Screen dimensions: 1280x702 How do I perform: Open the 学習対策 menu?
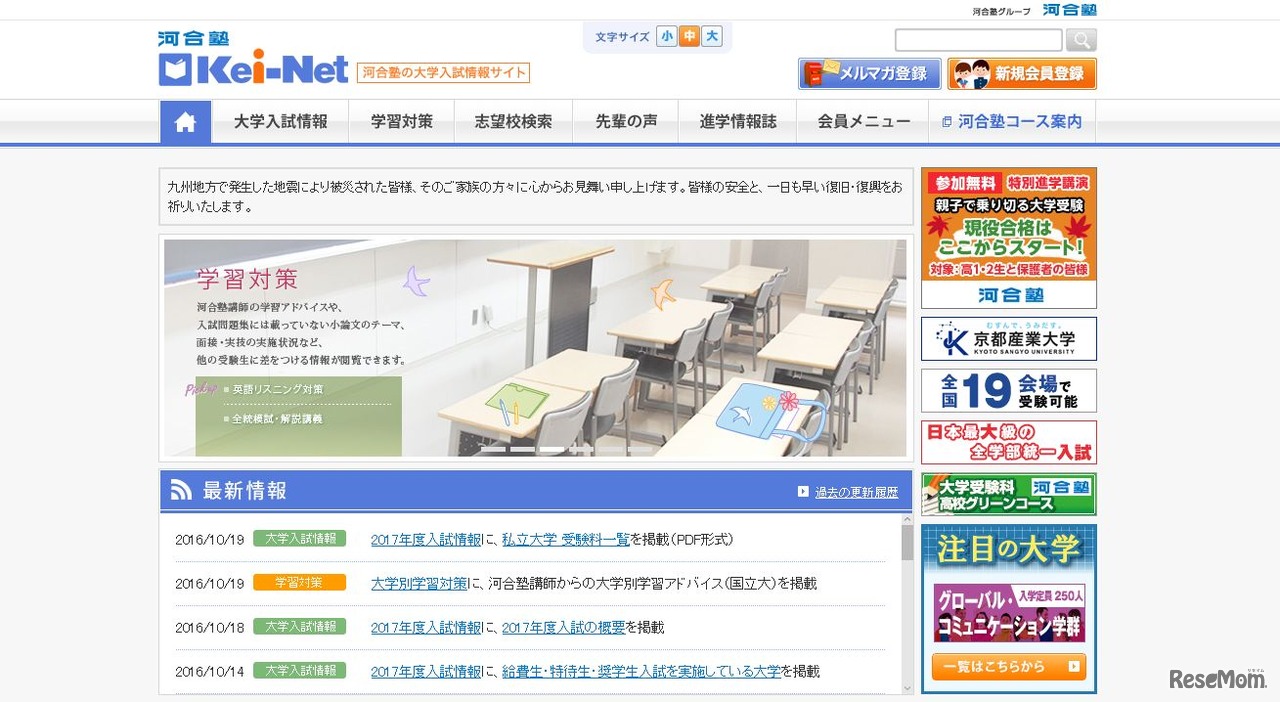(x=402, y=122)
